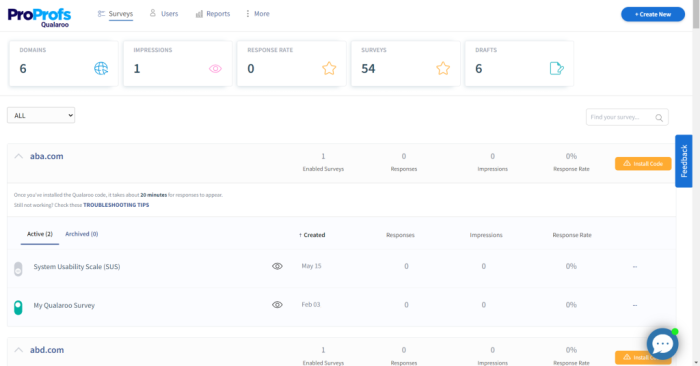Click the star icon in Response Rate card
Viewport: 700px width, 366px height.
(329, 68)
